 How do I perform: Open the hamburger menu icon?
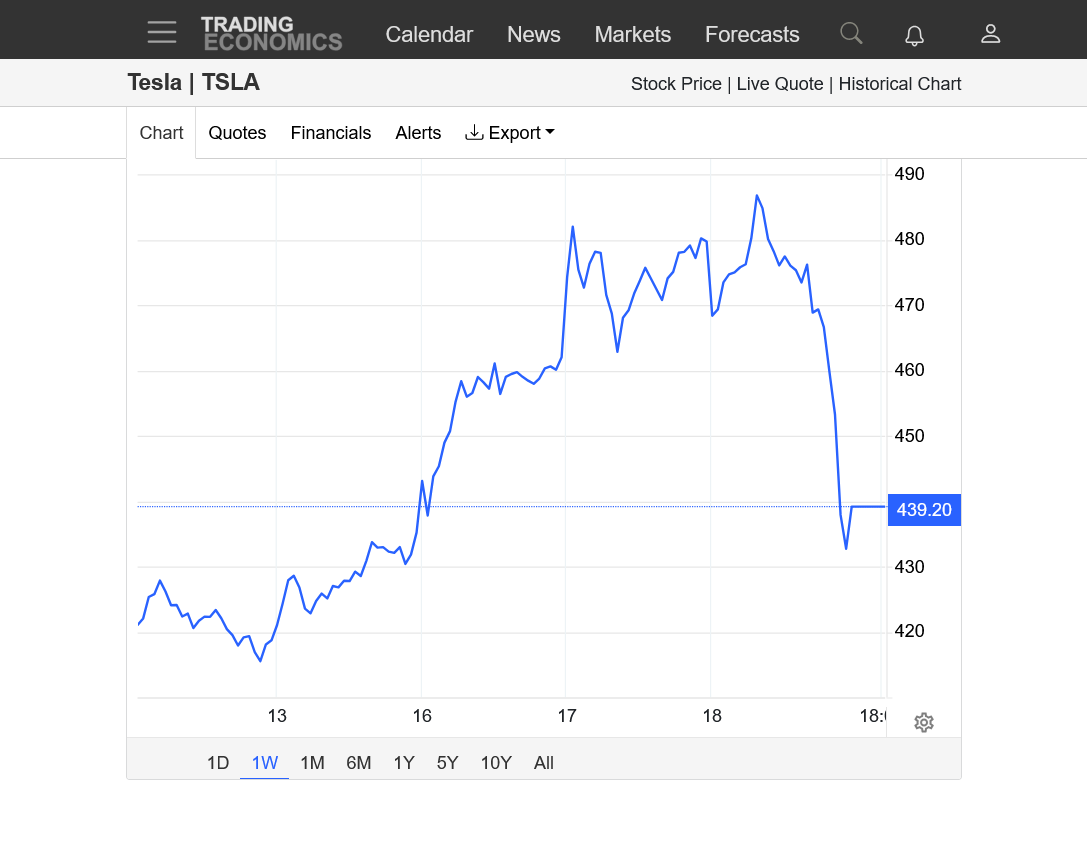[x=162, y=33]
